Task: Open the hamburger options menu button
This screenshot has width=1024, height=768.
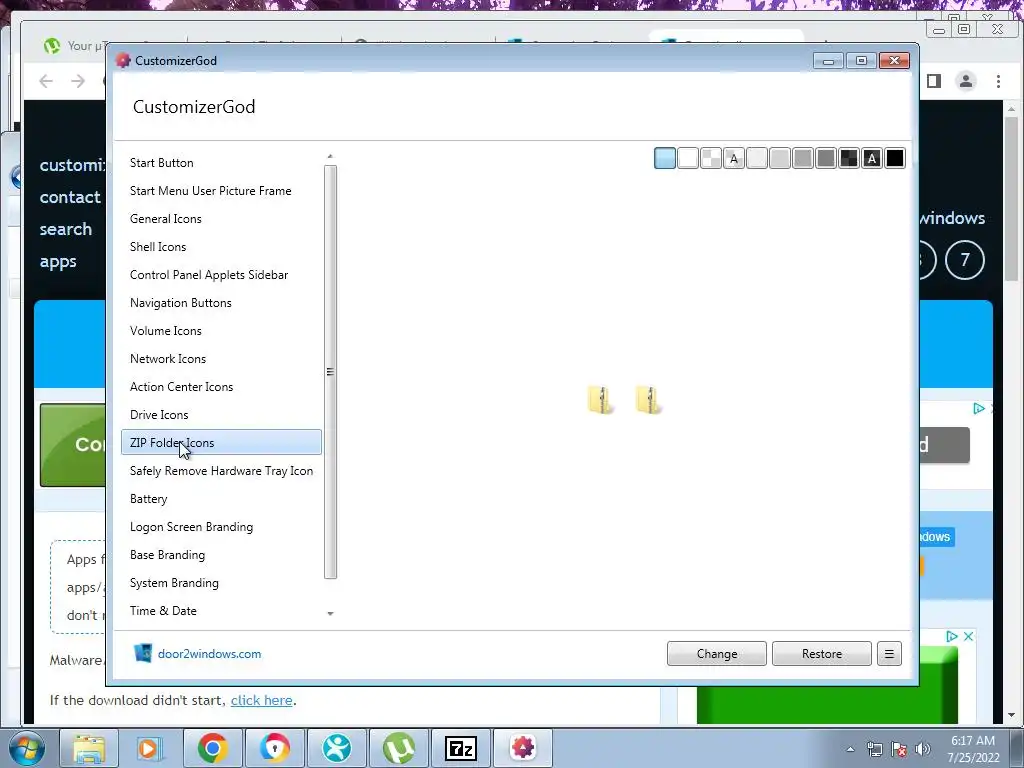Action: click(x=889, y=654)
